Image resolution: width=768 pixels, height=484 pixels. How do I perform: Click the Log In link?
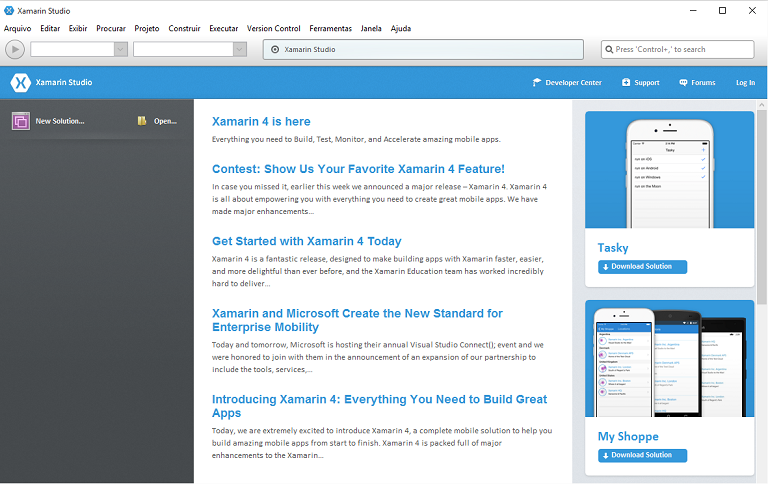(745, 82)
